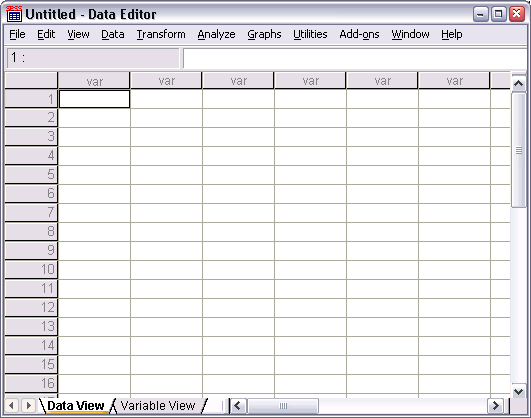Open the Transform menu

click(x=161, y=34)
